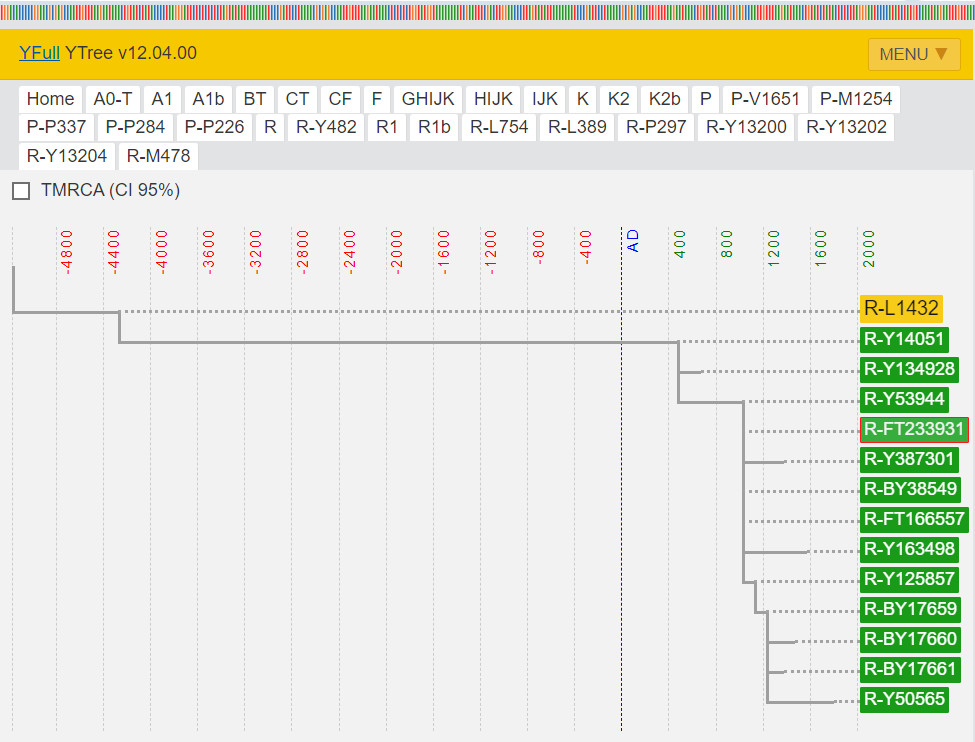Open the GHIJK haplogroup tab
The image size is (975, 742).
(x=428, y=99)
